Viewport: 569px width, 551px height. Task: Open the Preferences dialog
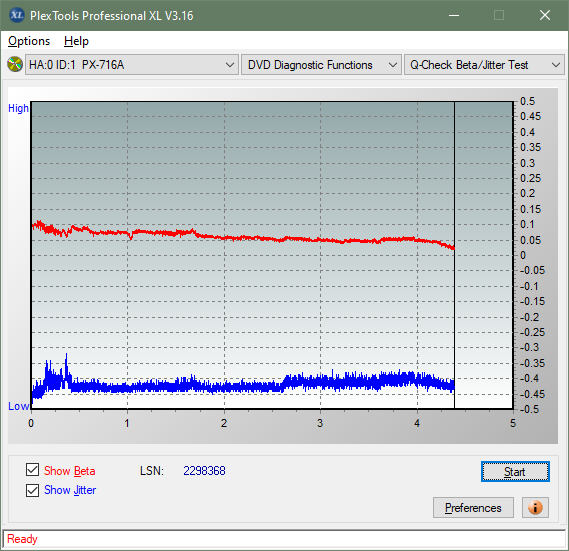tap(473, 507)
